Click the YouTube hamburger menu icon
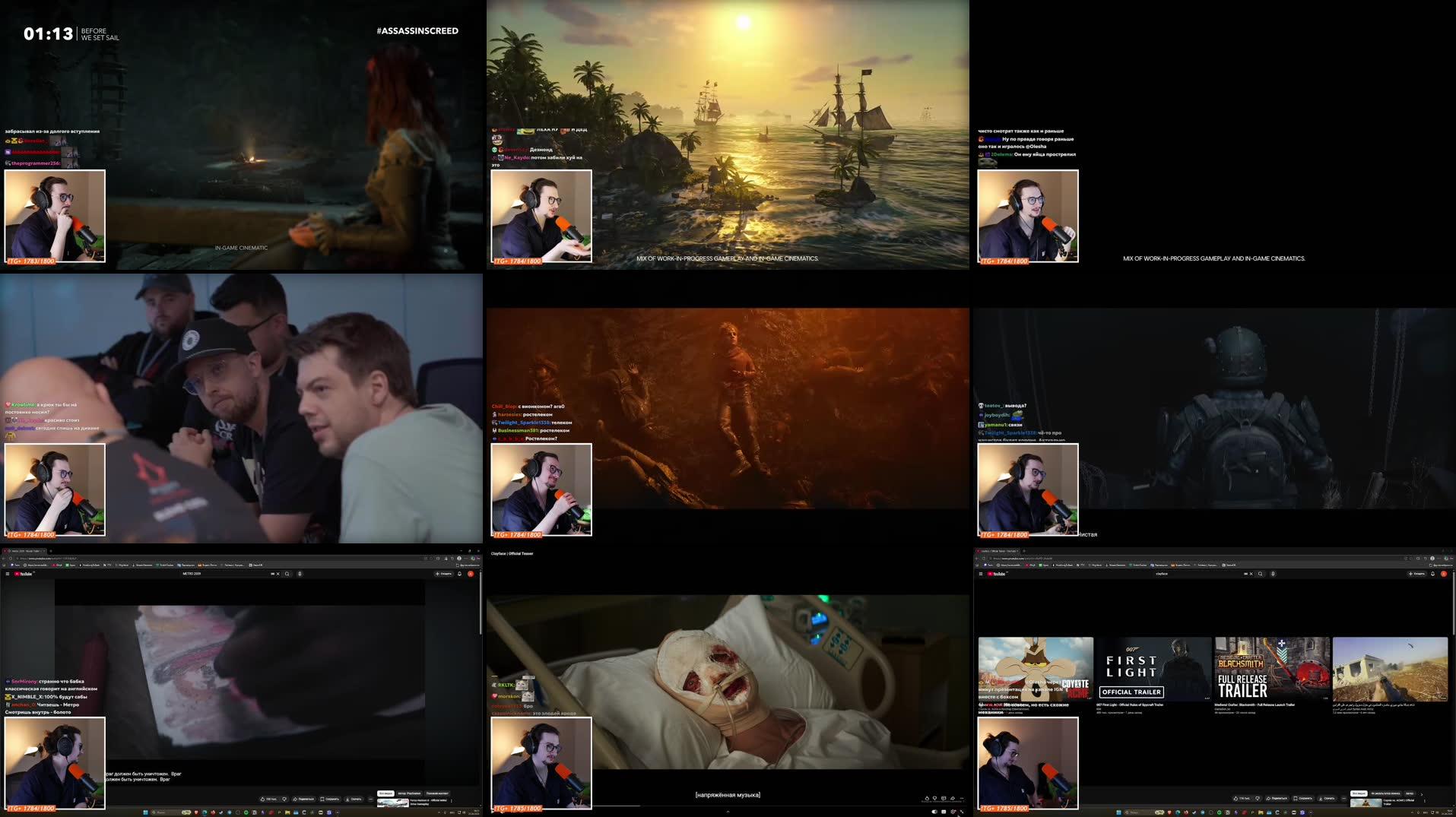 (8, 575)
